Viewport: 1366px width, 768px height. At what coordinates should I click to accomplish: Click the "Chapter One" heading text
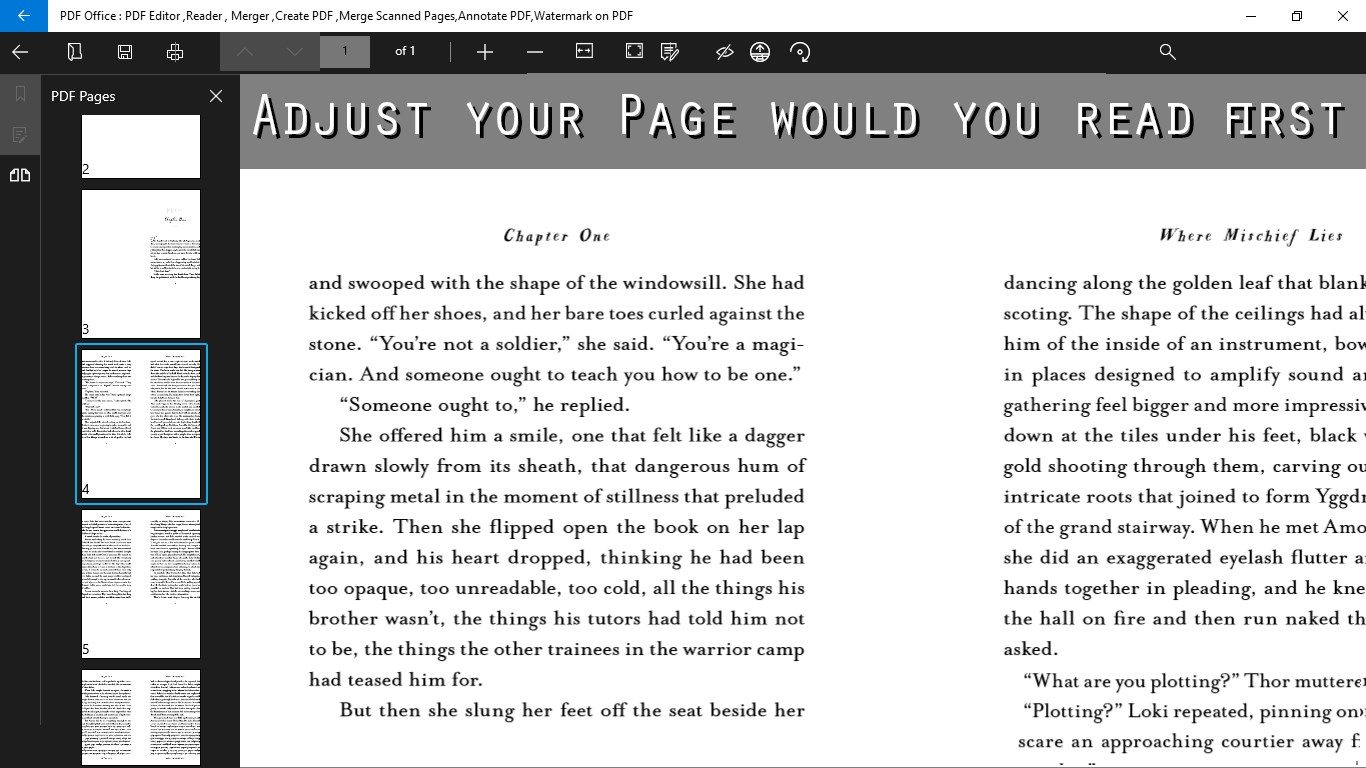557,236
